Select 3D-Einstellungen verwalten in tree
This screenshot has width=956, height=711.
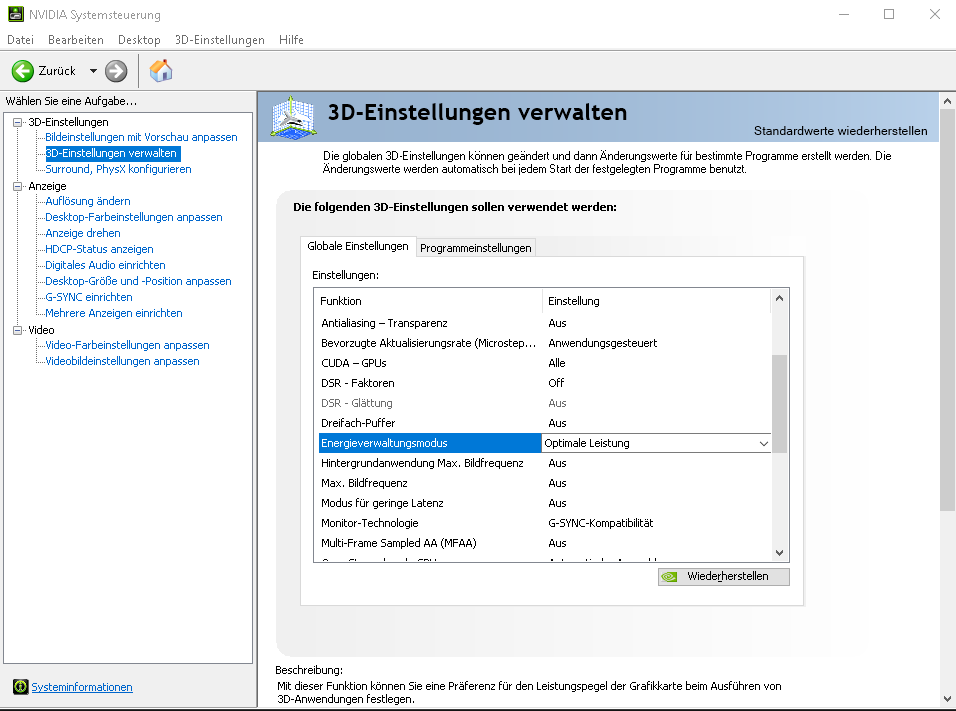(112, 153)
